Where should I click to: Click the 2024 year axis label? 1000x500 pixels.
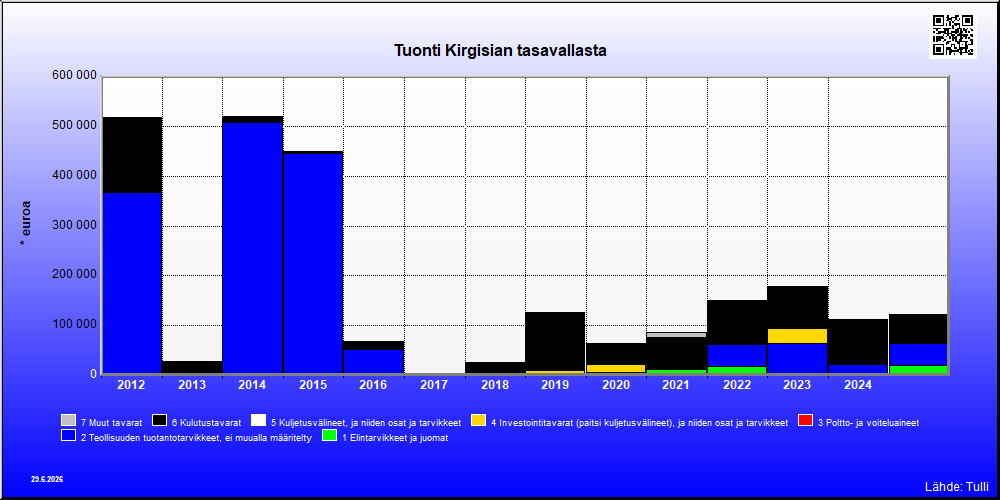(x=858, y=385)
